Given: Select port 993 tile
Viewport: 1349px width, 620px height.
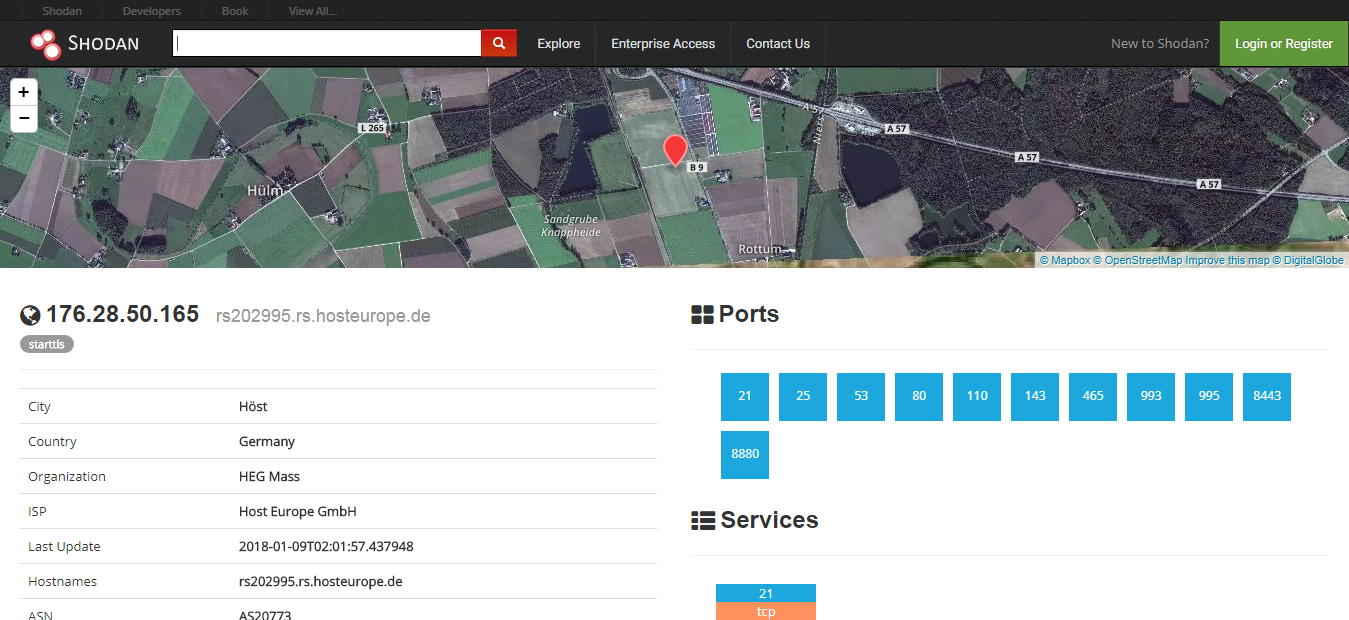Looking at the screenshot, I should (1151, 396).
